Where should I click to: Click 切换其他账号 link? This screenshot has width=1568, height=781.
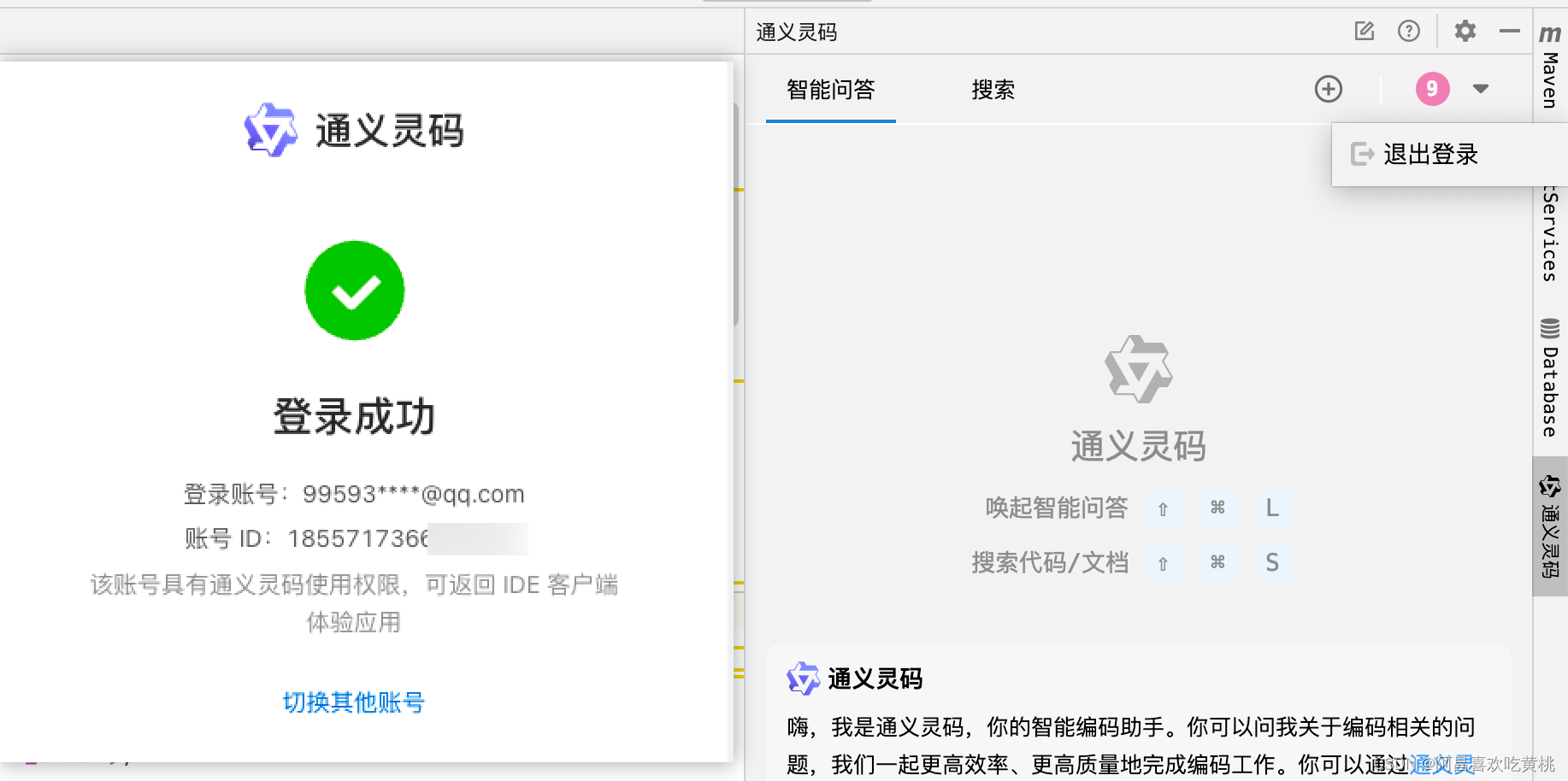354,702
